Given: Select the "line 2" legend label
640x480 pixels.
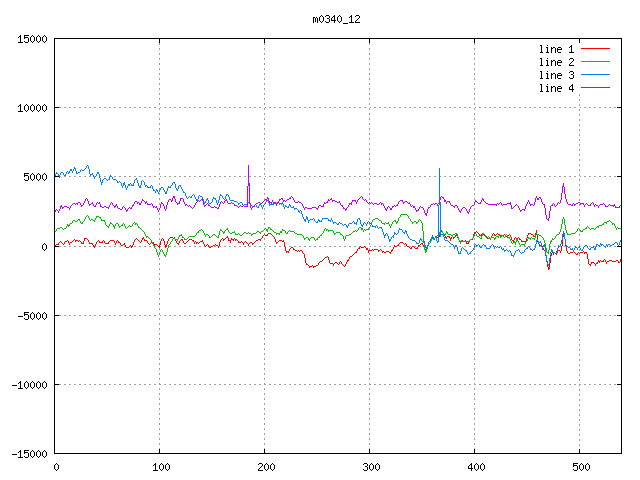Looking at the screenshot, I should pyautogui.click(x=557, y=62).
